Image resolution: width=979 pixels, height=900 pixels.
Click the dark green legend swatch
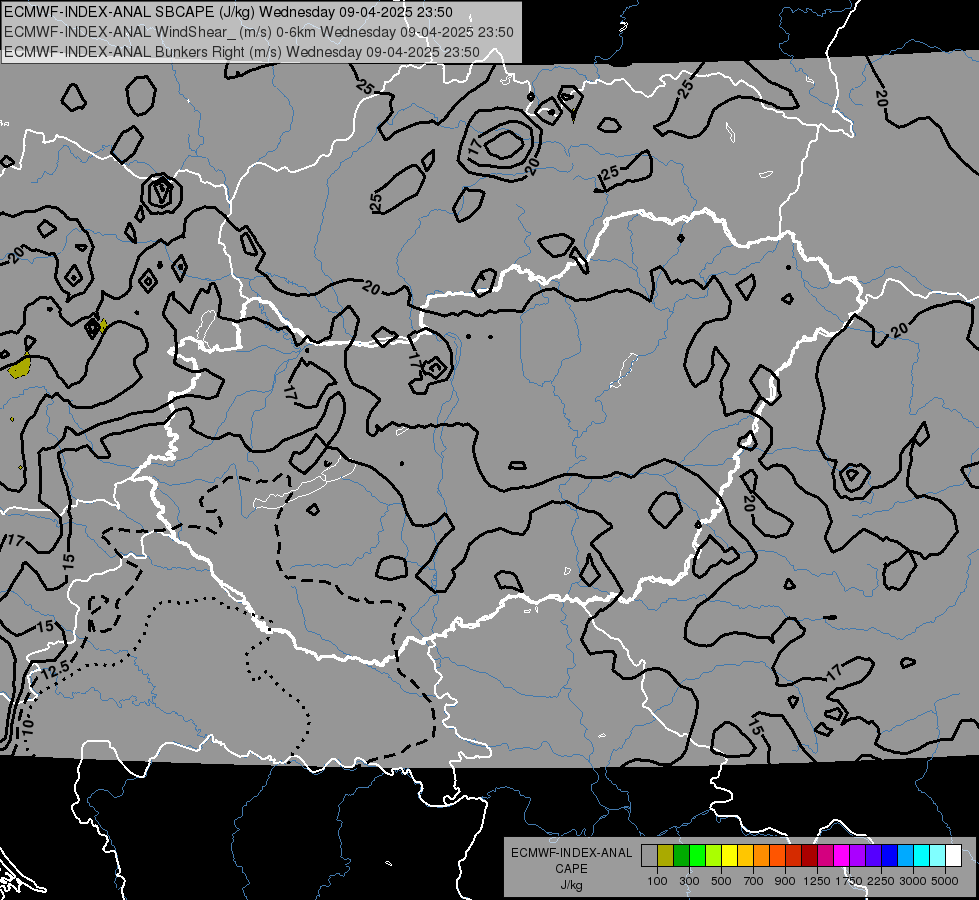pyautogui.click(x=681, y=855)
